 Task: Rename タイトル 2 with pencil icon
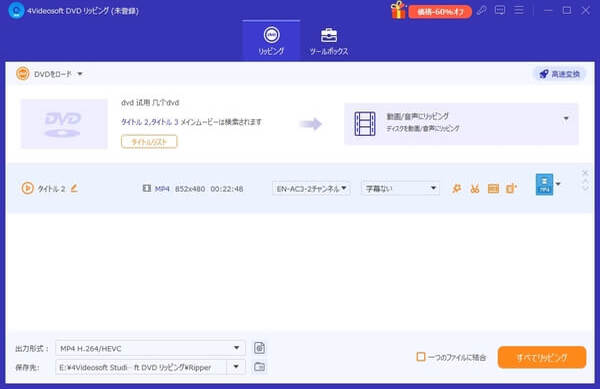(74, 188)
